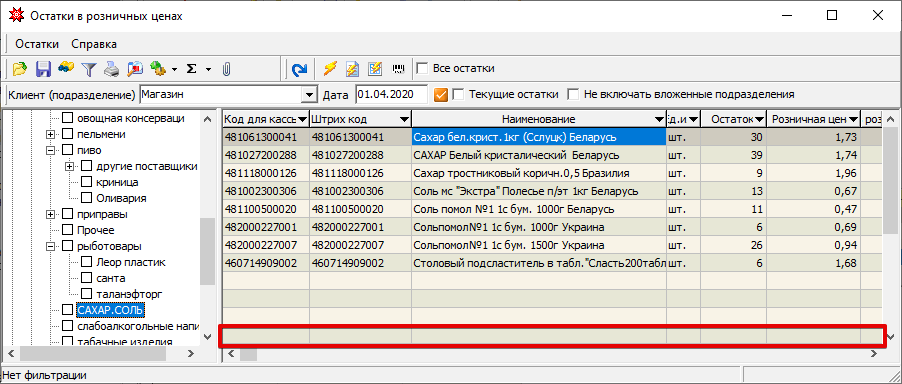The height and width of the screenshot is (384, 902).
Task: Click the Остаток column header
Action: [x=734, y=120]
